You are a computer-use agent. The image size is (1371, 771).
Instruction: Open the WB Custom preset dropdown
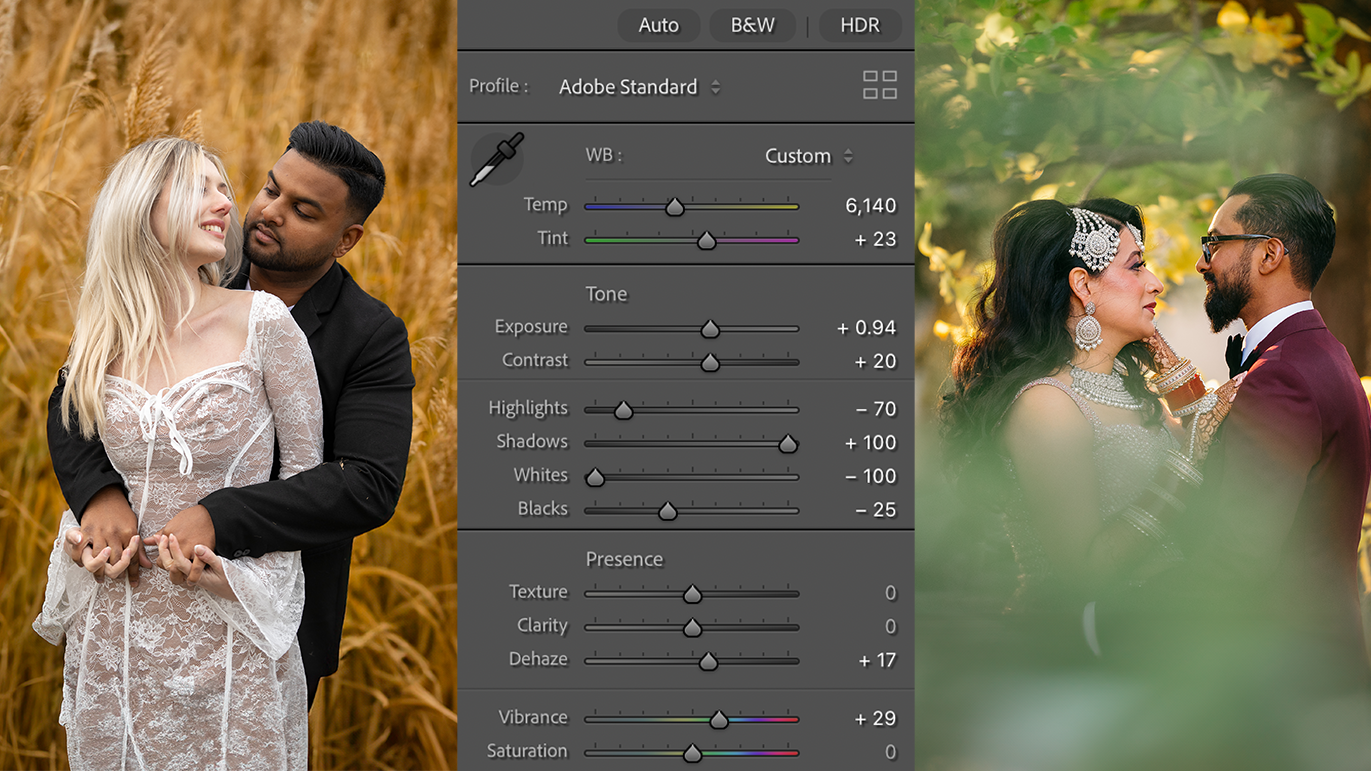(808, 156)
